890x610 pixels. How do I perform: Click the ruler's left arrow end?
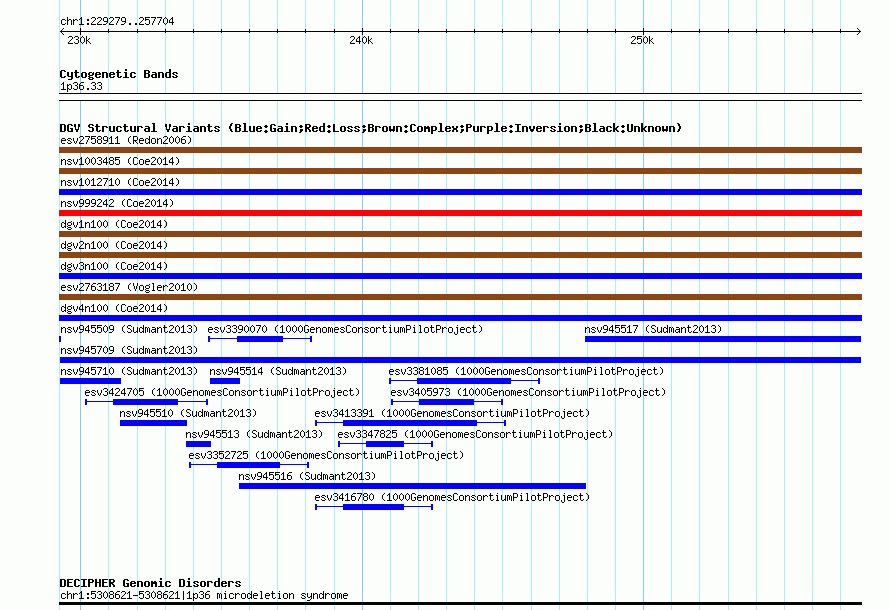click(x=62, y=31)
